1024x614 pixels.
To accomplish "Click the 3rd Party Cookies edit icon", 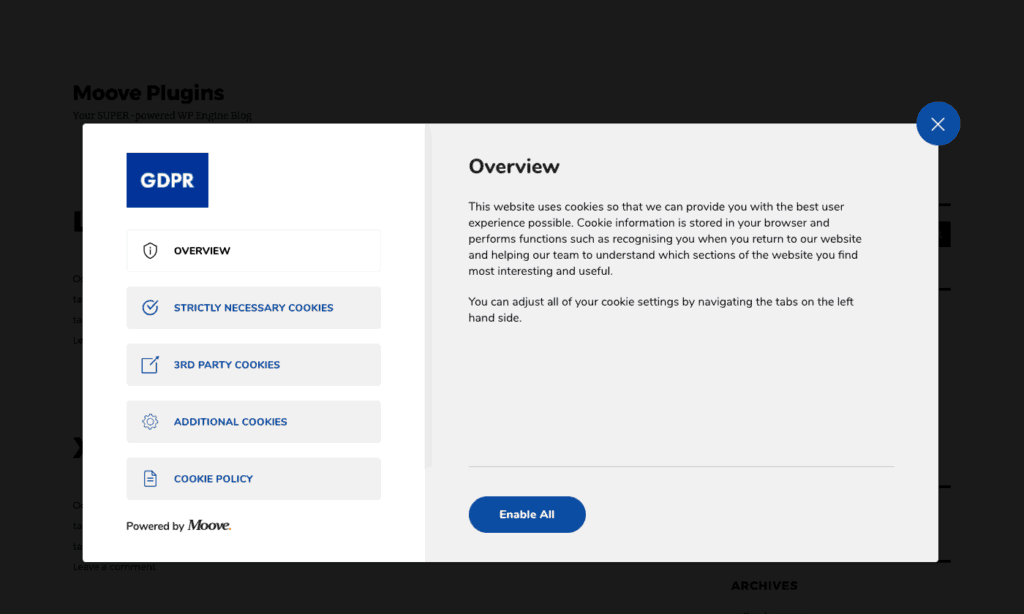I will click(150, 364).
